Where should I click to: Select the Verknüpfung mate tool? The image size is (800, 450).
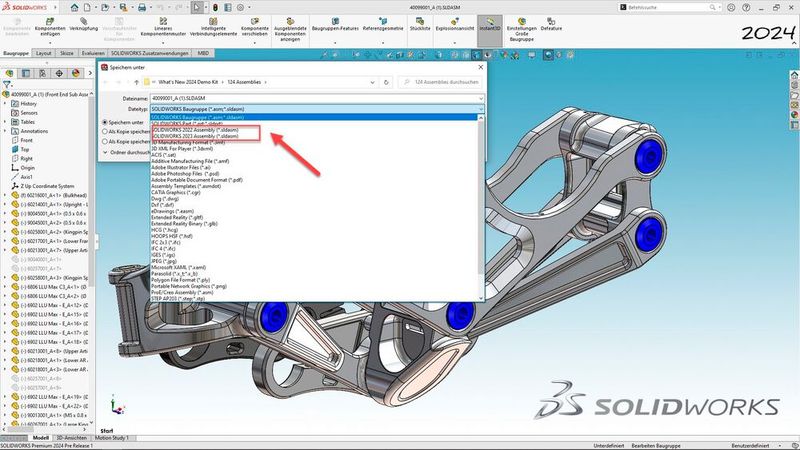(x=84, y=24)
